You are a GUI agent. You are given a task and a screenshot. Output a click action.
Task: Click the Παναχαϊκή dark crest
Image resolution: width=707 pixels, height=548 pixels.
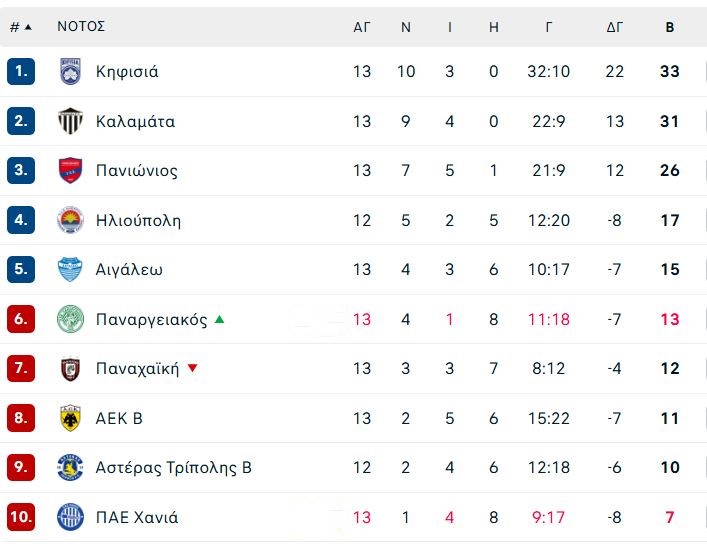70,368
